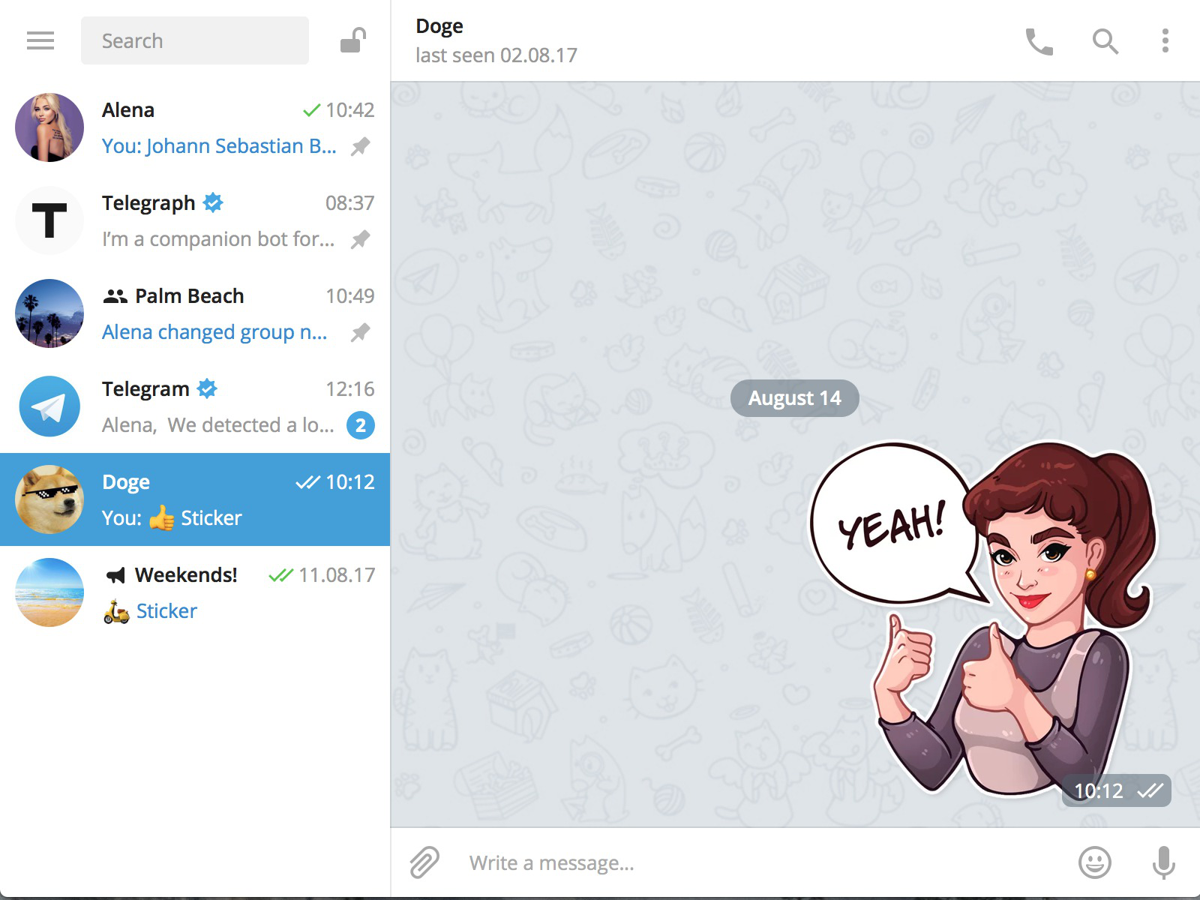
Task: Open the three-dot chat options menu
Action: coord(1165,41)
